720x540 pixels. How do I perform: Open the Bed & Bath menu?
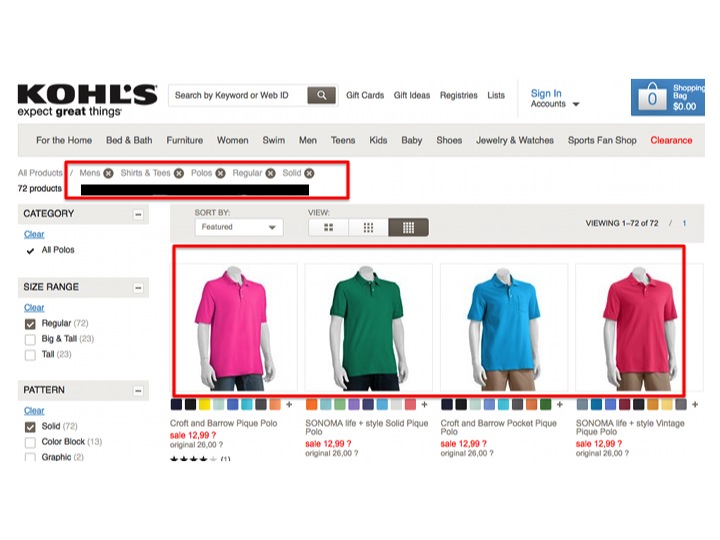point(129,140)
